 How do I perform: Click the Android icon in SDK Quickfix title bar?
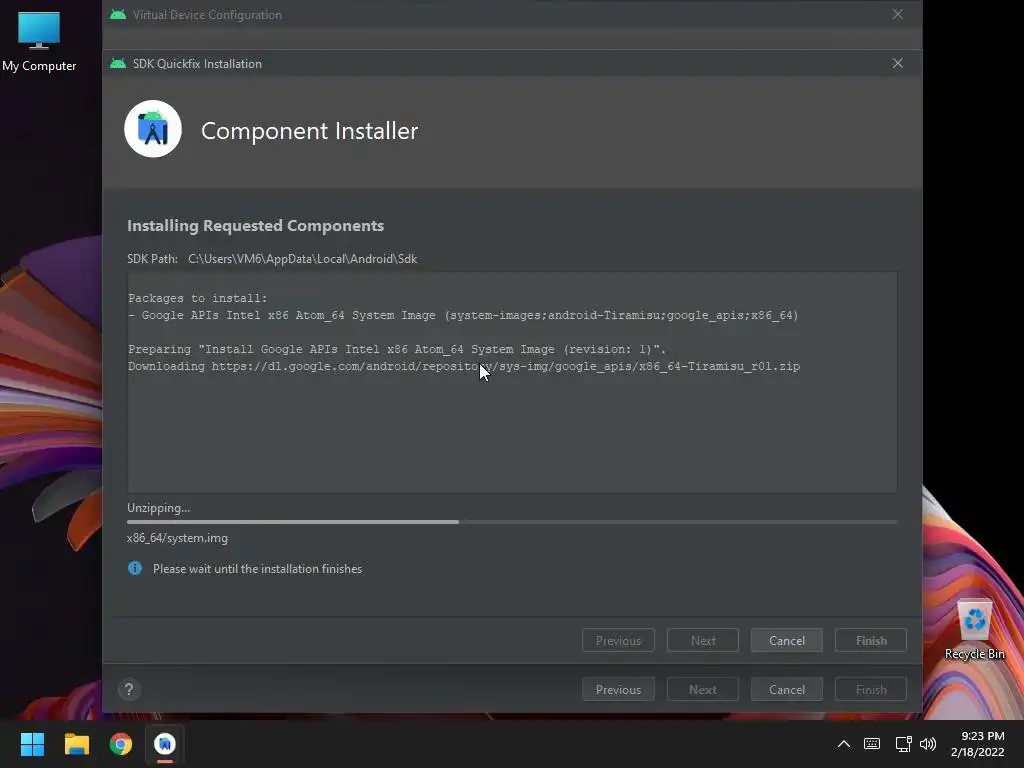pyautogui.click(x=118, y=63)
